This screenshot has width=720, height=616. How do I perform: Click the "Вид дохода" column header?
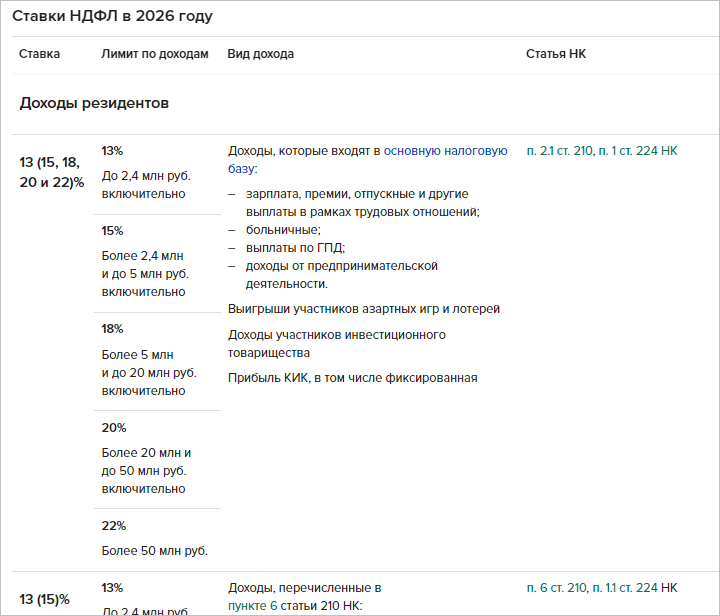(x=260, y=54)
